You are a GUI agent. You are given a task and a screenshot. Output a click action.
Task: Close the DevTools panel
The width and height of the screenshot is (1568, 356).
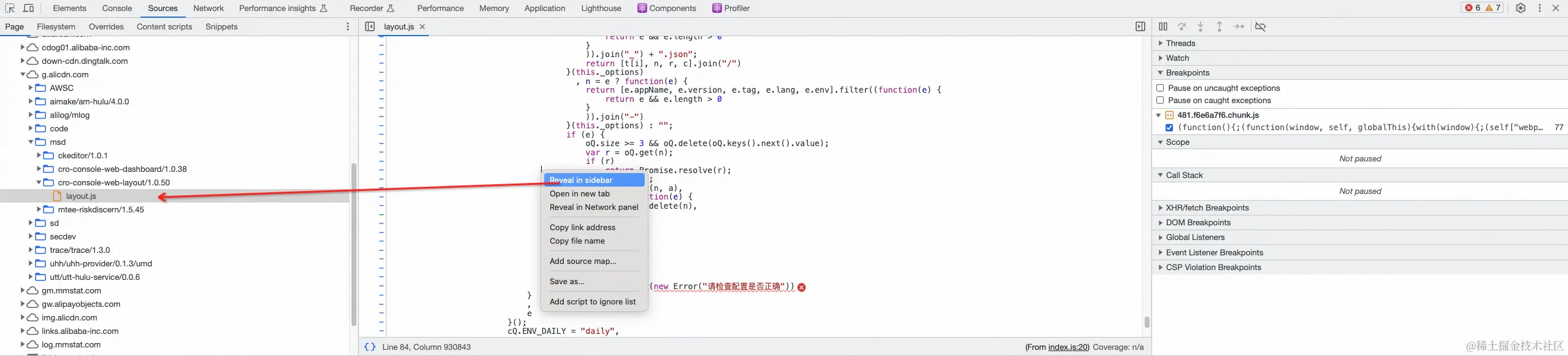tap(1556, 8)
